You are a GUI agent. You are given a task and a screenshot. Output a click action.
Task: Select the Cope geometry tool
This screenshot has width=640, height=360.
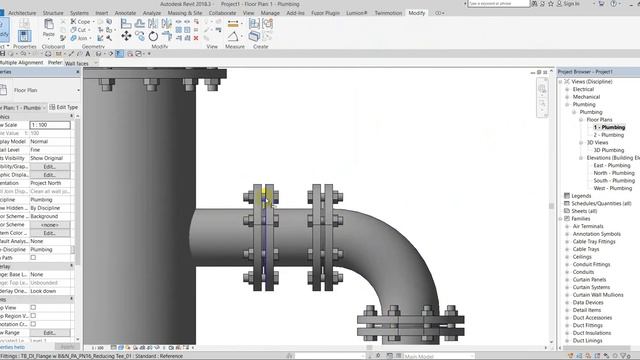tap(80, 21)
